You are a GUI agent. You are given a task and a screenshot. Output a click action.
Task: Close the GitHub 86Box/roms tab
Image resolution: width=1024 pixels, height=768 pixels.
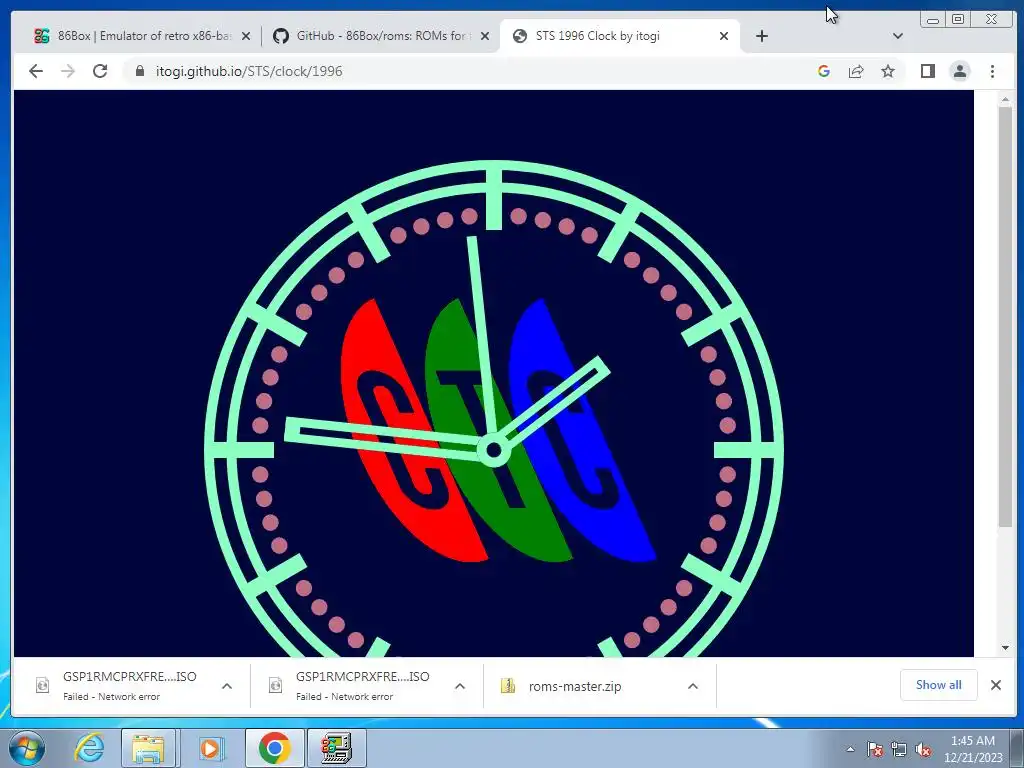point(485,36)
